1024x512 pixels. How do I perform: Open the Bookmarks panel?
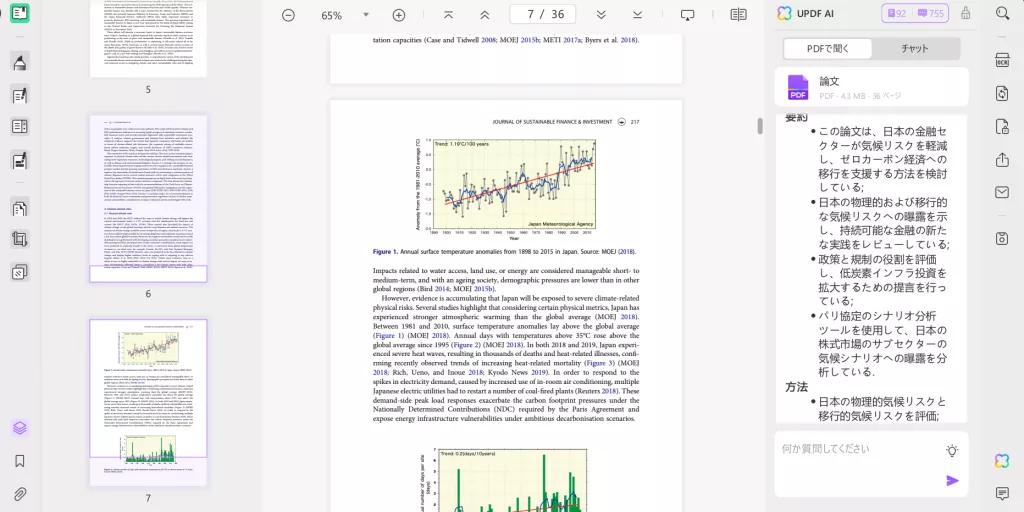click(x=20, y=461)
